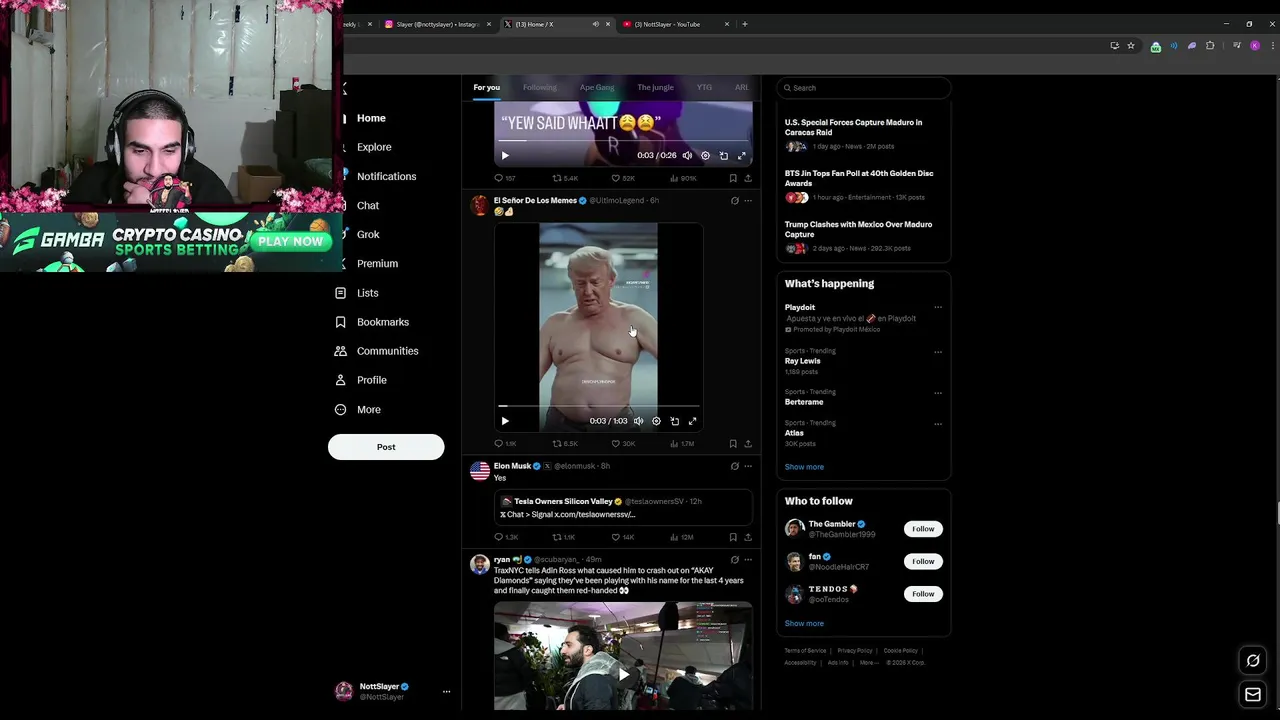Open Bookmarks in the sidebar
1280x720 pixels.
click(381, 322)
